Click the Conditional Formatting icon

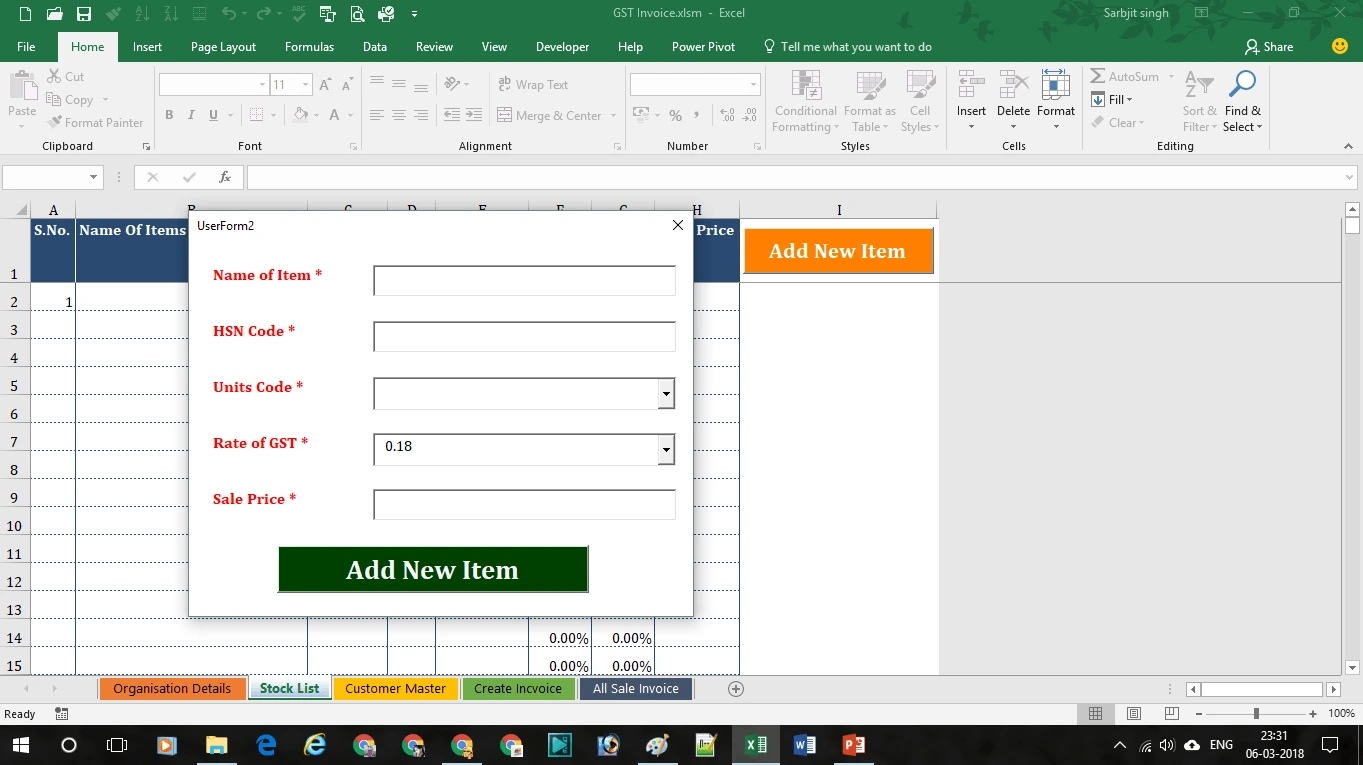[x=805, y=84]
